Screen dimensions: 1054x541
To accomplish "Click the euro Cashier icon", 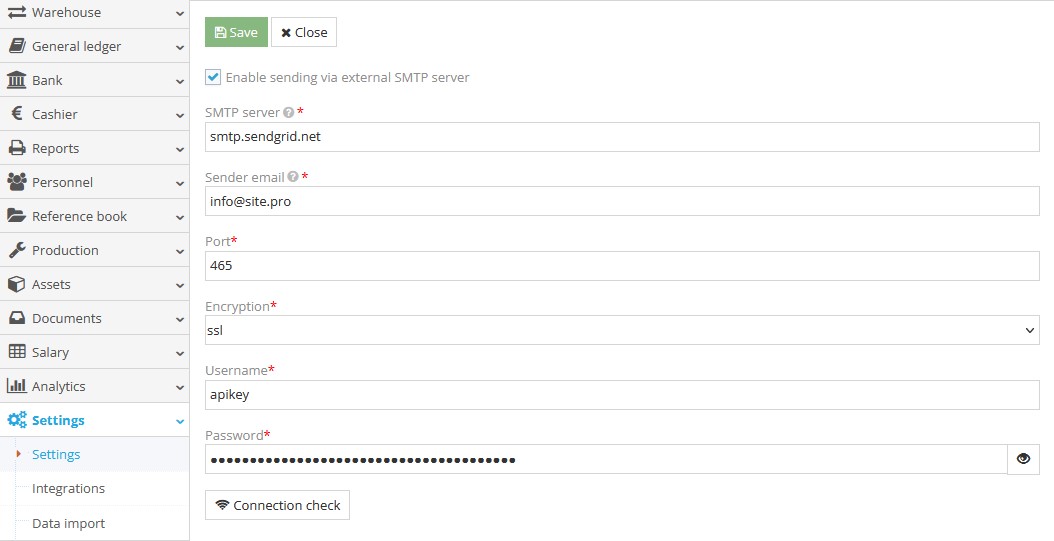I will [x=16, y=114].
